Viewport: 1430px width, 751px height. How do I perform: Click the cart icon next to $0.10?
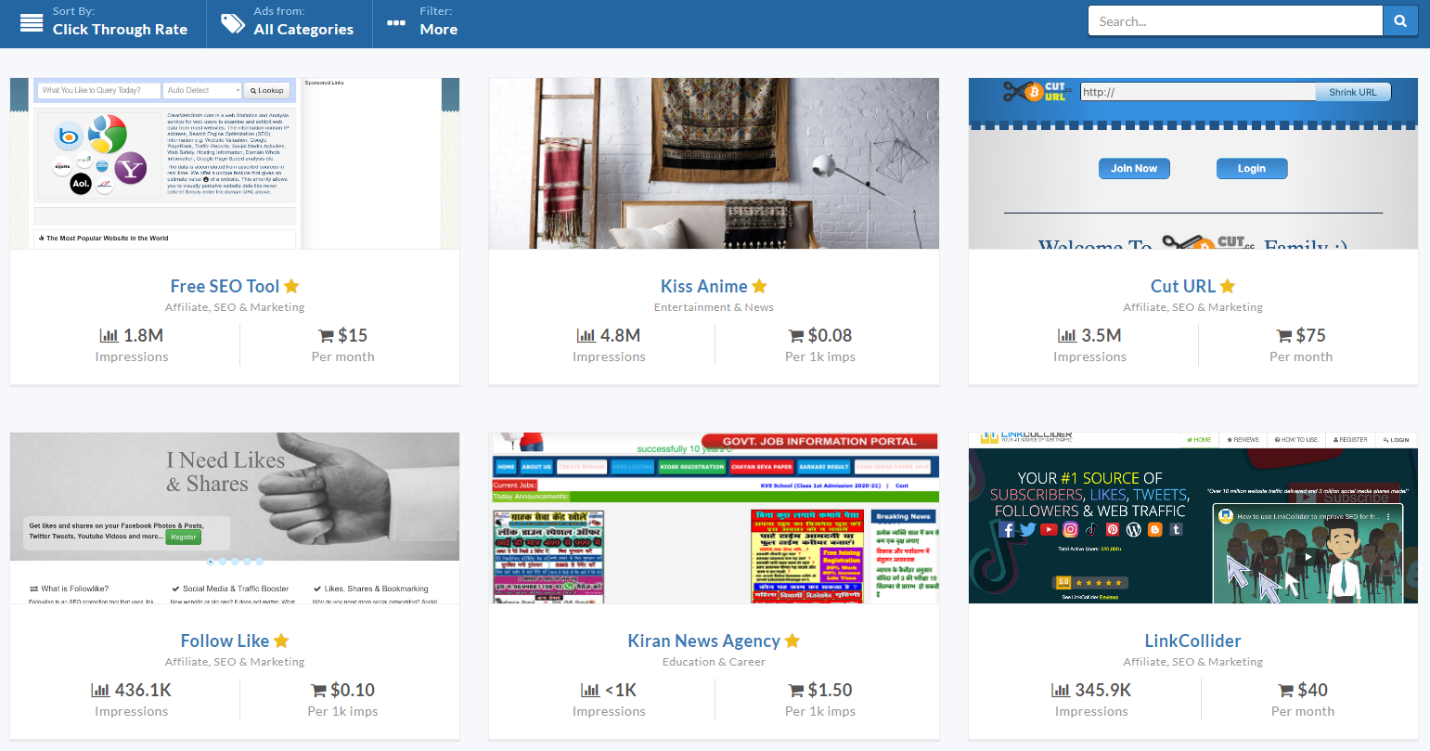pyautogui.click(x=319, y=690)
